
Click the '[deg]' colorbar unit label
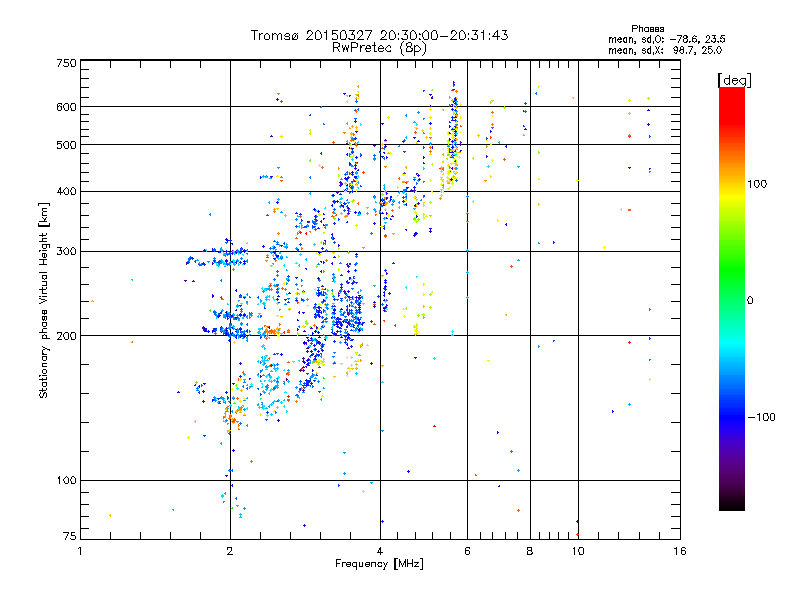tap(734, 80)
